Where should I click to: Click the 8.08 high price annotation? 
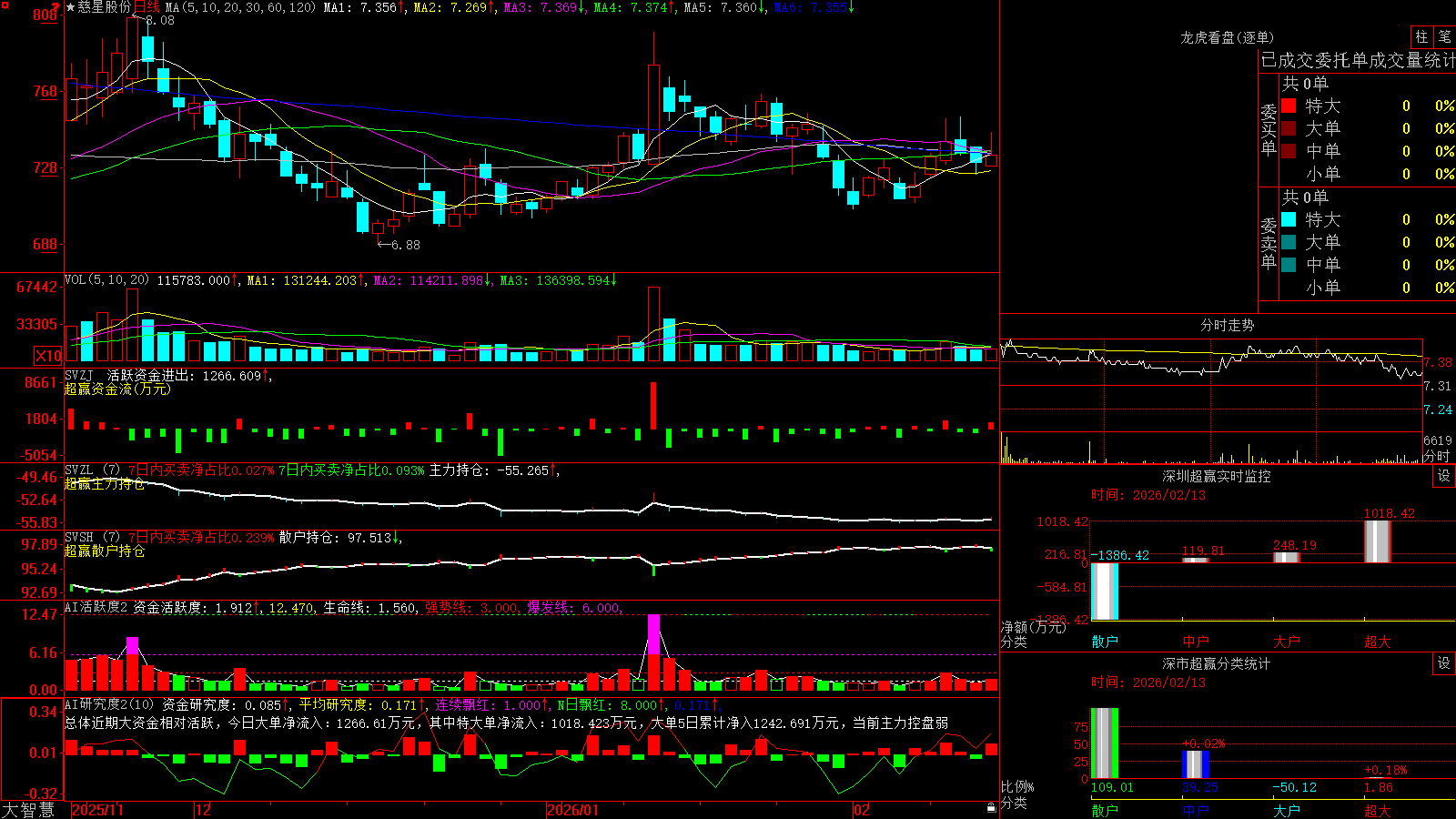[x=159, y=20]
